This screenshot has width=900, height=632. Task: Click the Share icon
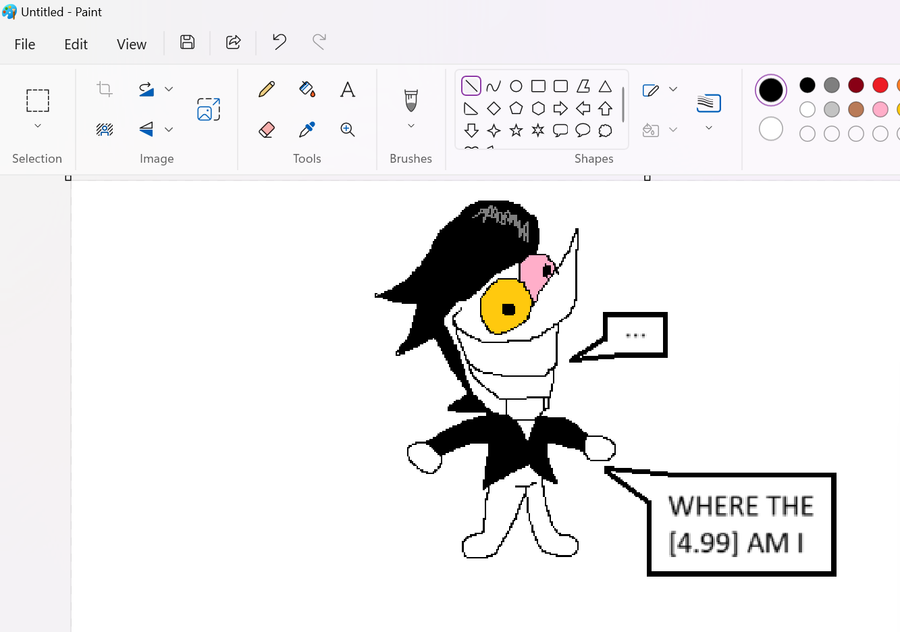tap(233, 42)
